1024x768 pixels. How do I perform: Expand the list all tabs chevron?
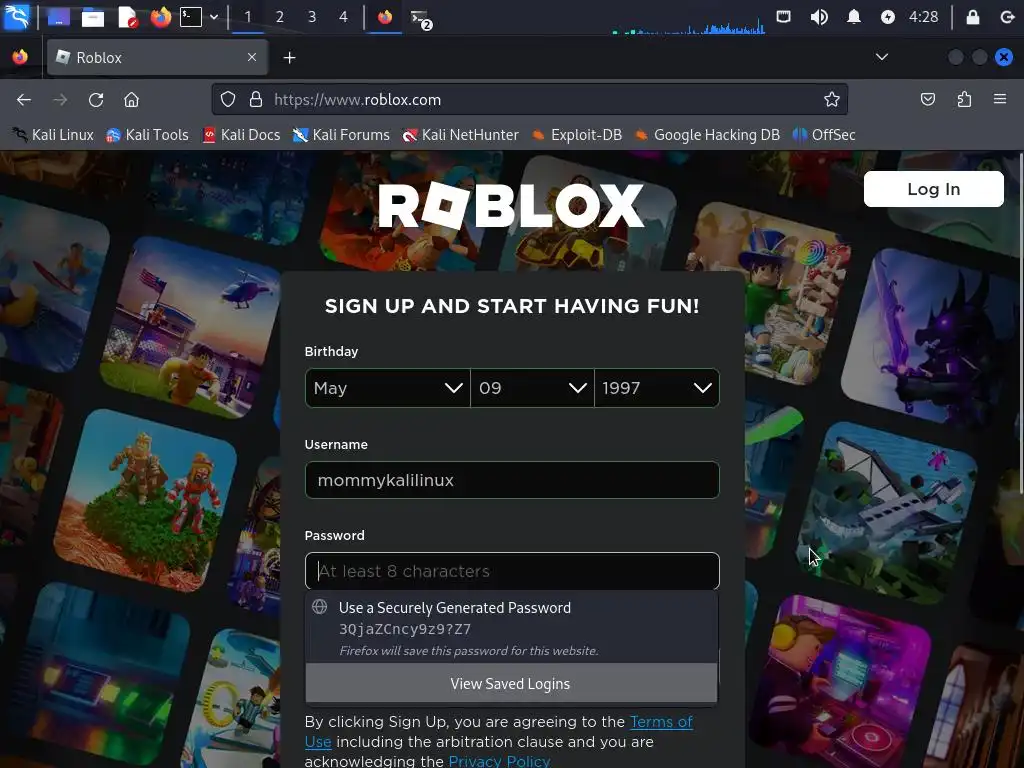(x=882, y=57)
